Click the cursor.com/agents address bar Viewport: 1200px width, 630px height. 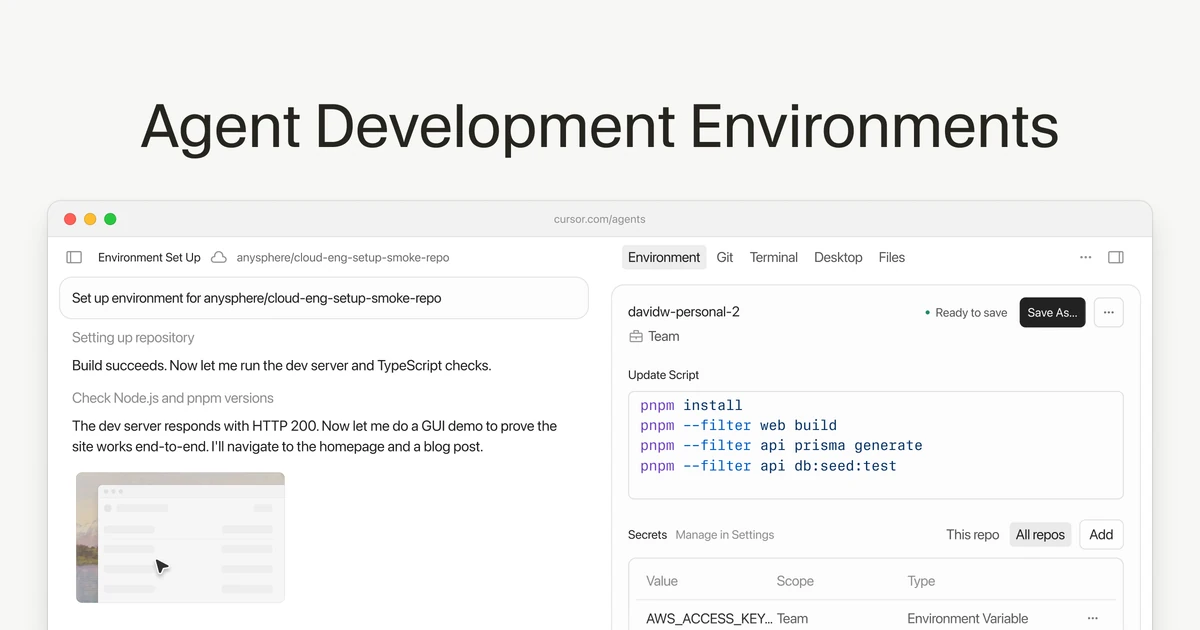pos(600,219)
